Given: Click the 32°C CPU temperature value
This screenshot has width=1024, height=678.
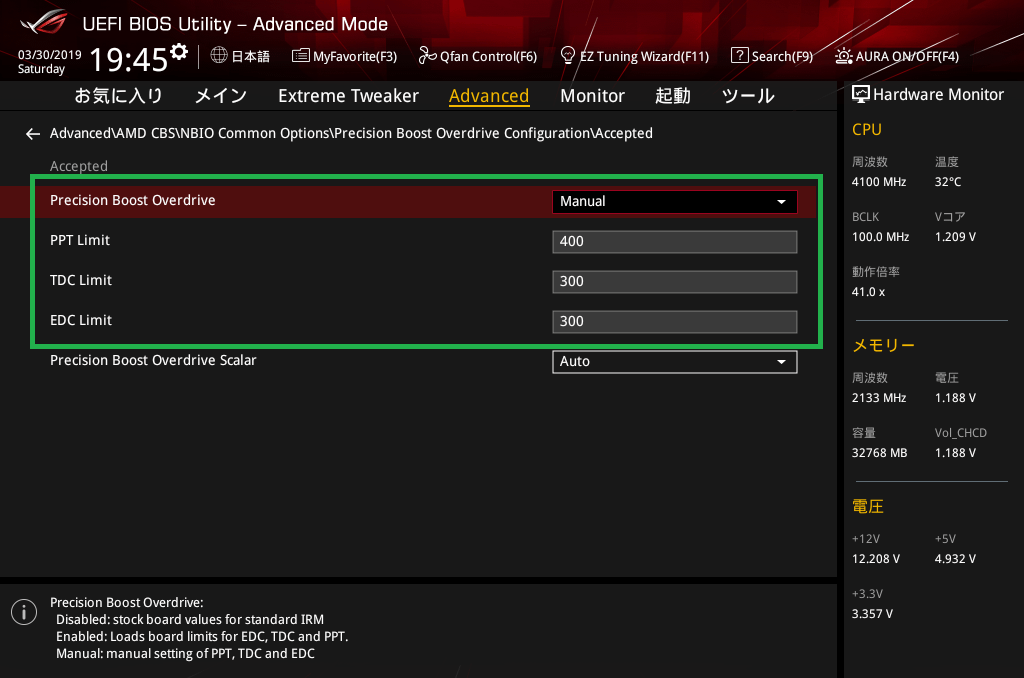Looking at the screenshot, I should 948,182.
